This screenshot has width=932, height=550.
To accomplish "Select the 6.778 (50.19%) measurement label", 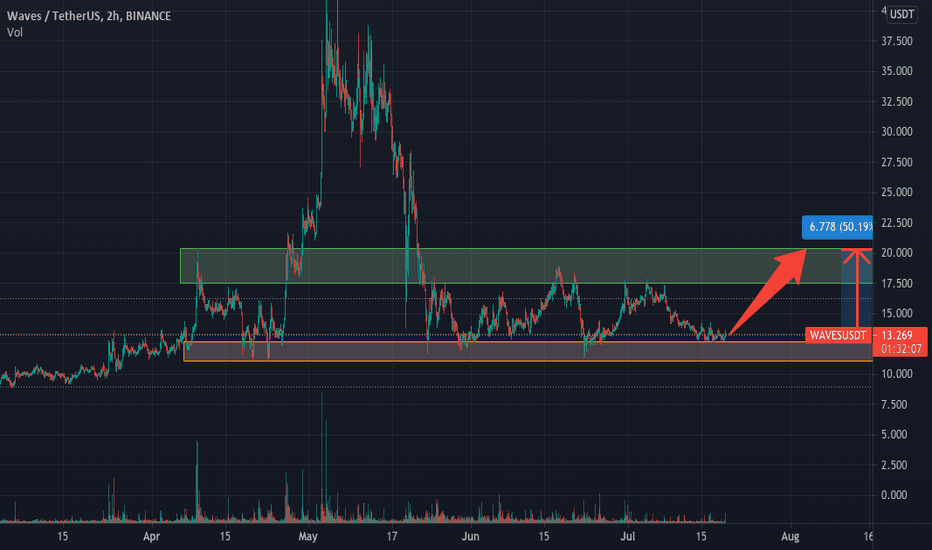I will (x=837, y=227).
